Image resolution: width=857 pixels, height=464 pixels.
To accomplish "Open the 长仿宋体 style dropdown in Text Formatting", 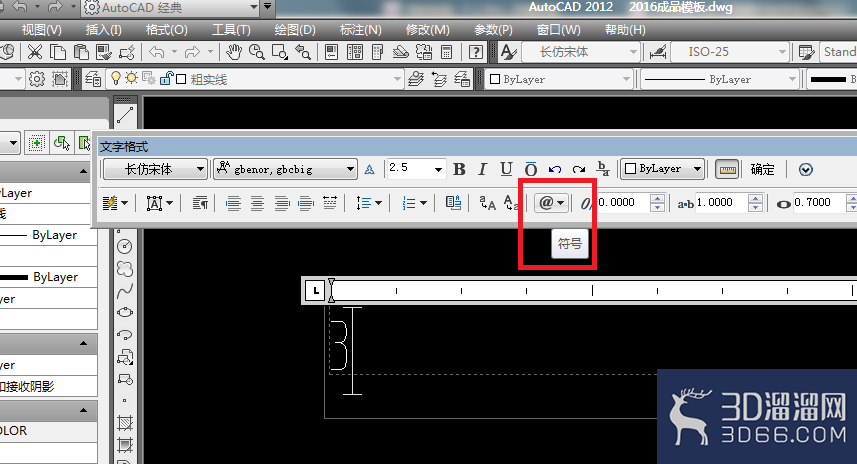I will (x=155, y=169).
